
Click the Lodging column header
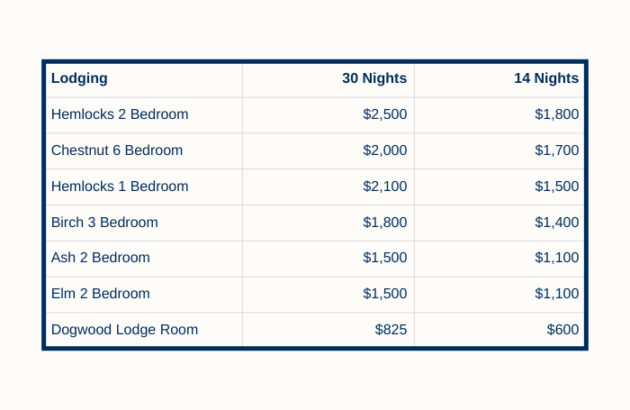pyautogui.click(x=80, y=78)
